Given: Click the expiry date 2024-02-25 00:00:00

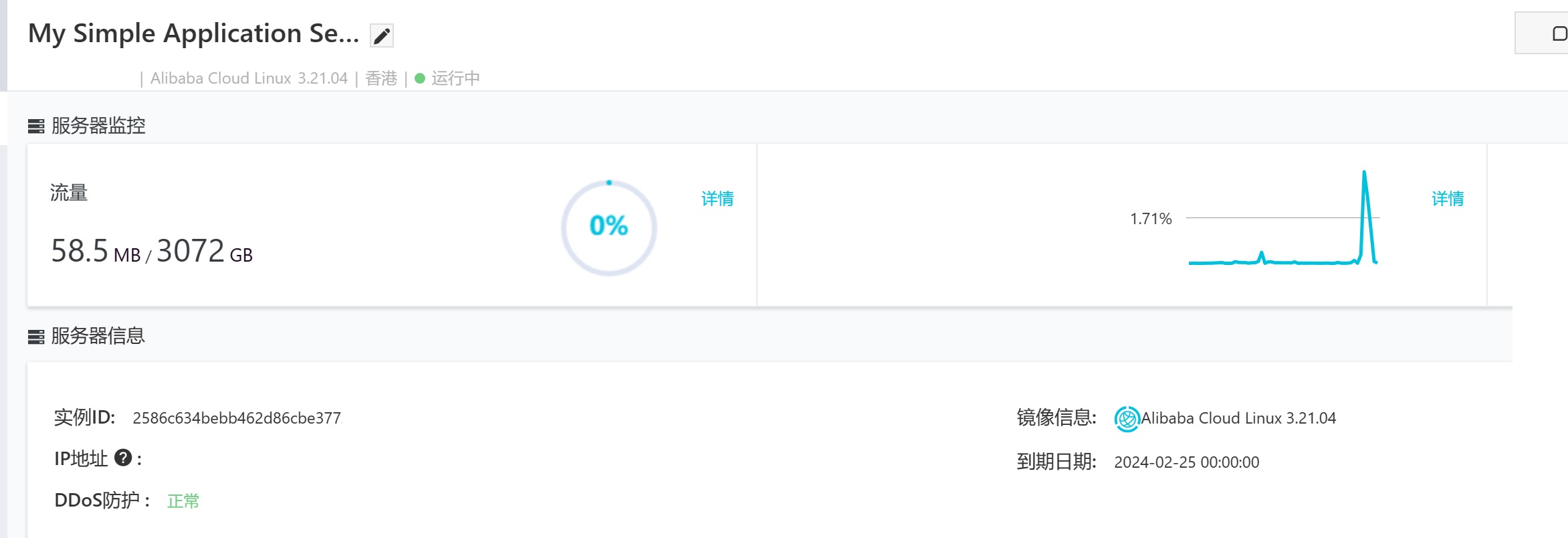Looking at the screenshot, I should [1187, 462].
